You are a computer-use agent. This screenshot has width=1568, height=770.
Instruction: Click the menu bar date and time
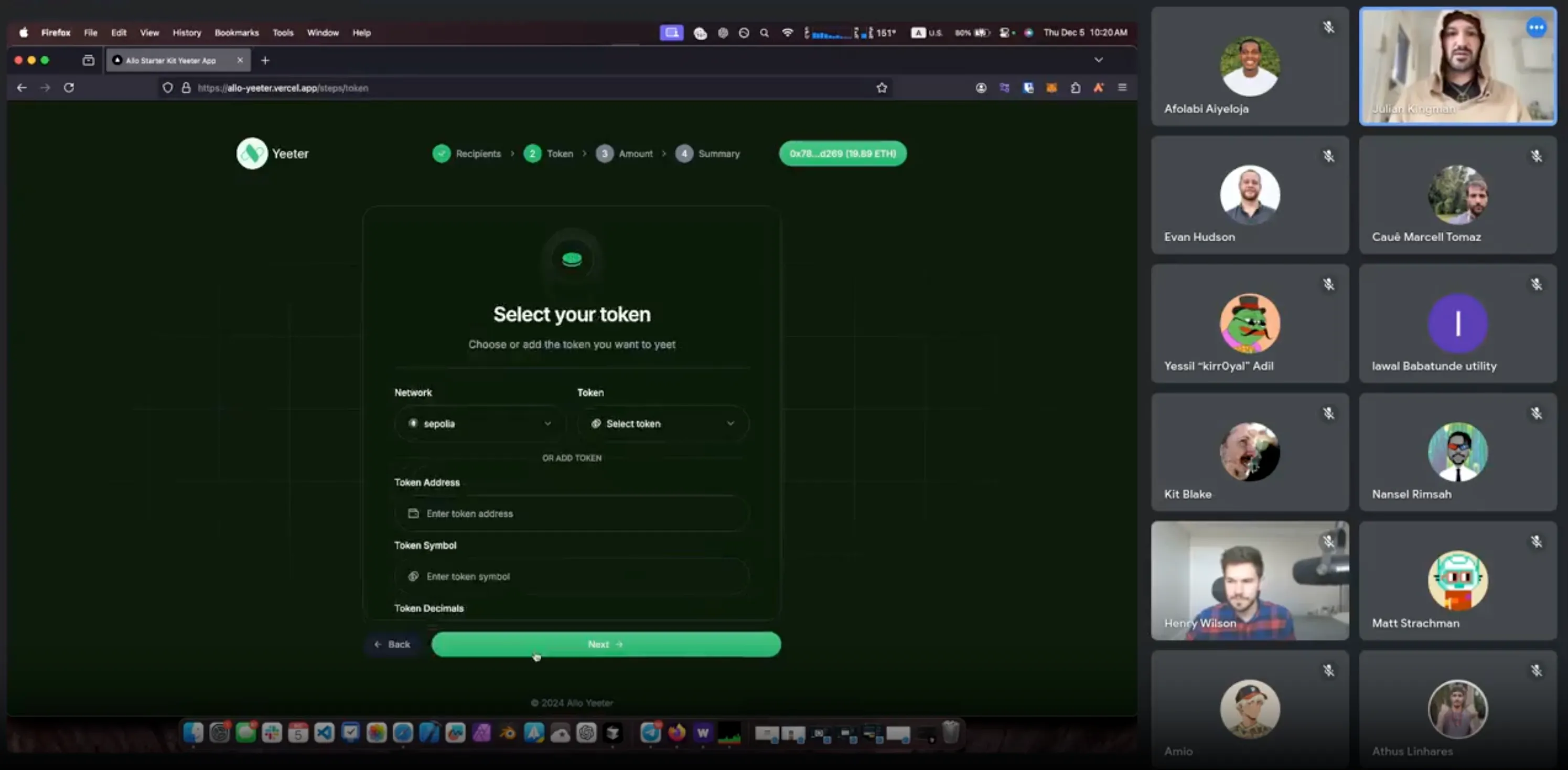tap(1086, 33)
